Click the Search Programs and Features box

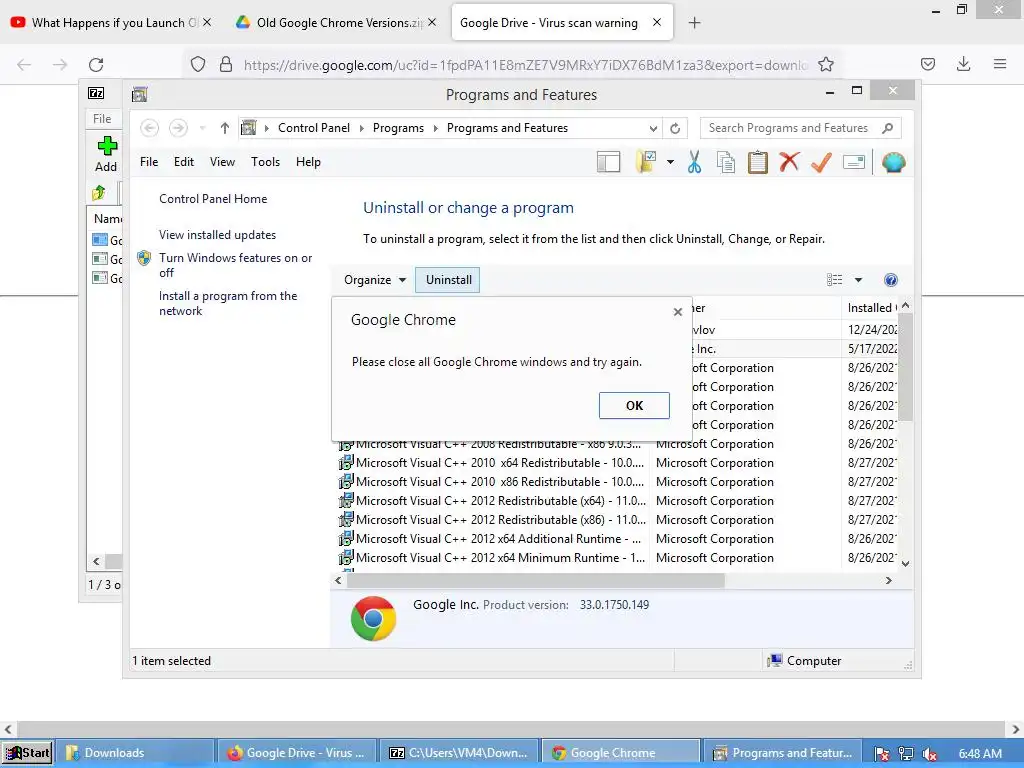(800, 128)
